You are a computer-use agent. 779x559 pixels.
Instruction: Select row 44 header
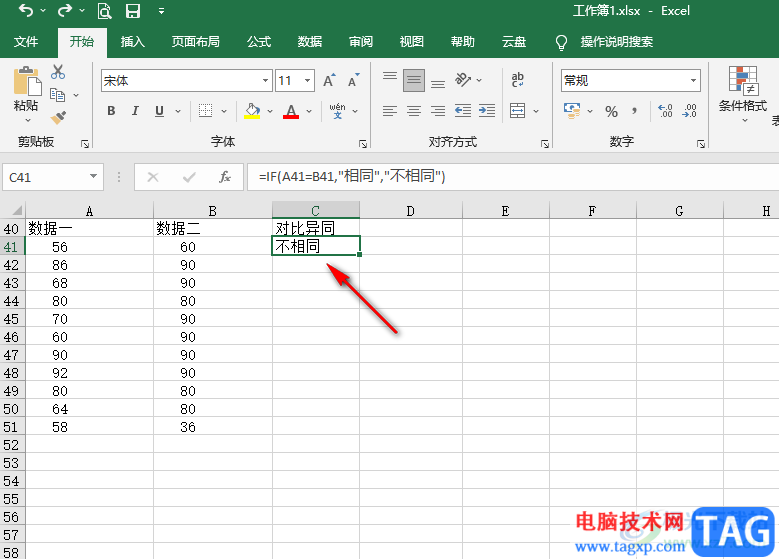(x=12, y=301)
